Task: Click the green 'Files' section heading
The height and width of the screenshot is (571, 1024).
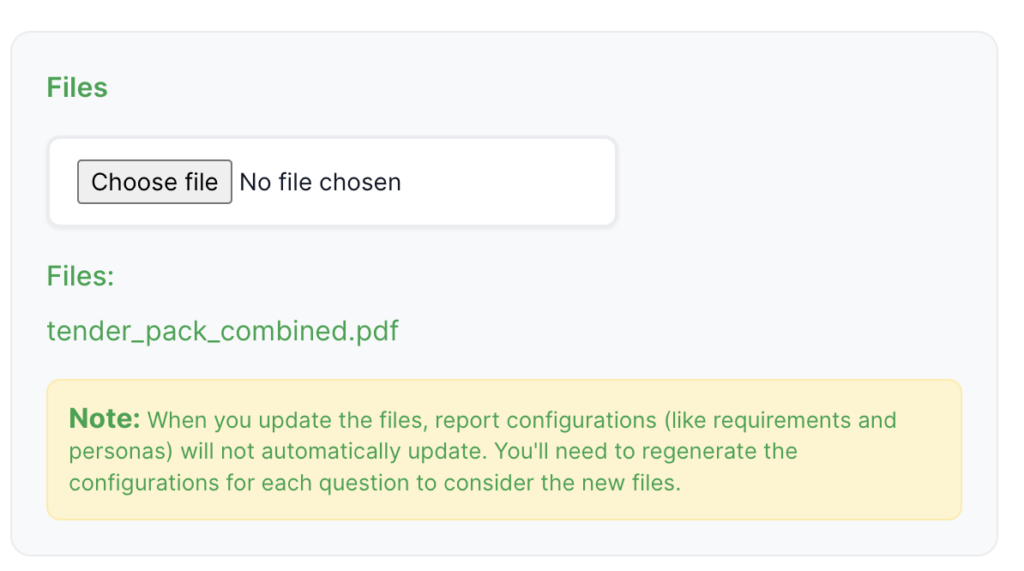Action: [77, 88]
